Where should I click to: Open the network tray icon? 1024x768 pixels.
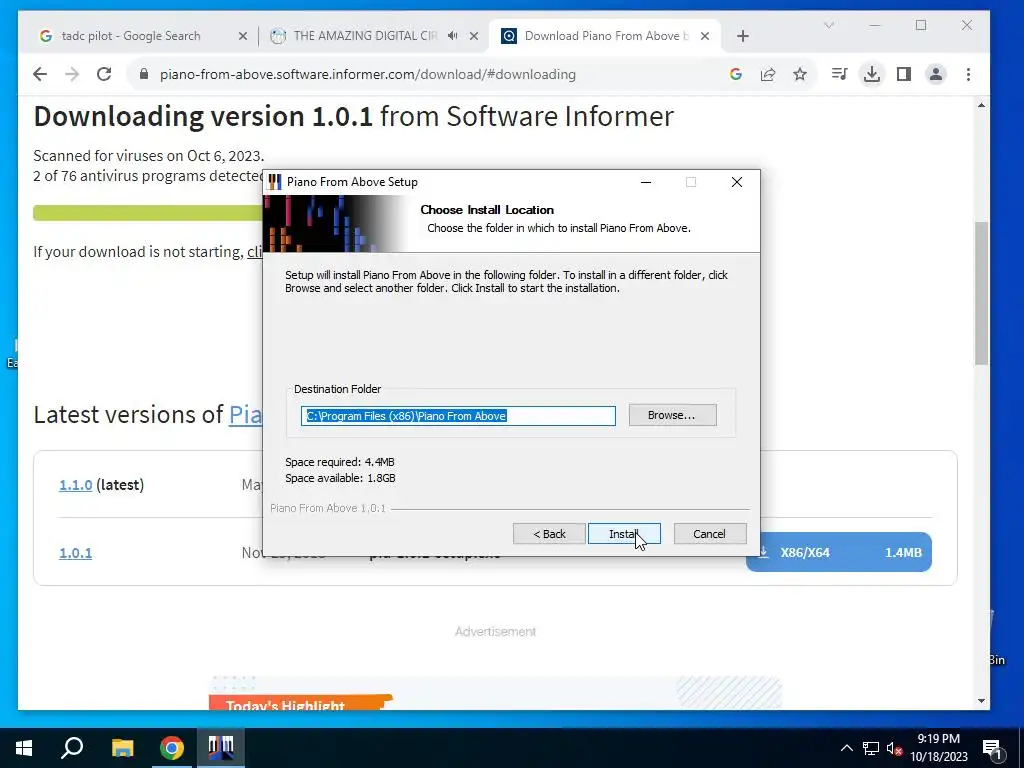click(x=871, y=748)
